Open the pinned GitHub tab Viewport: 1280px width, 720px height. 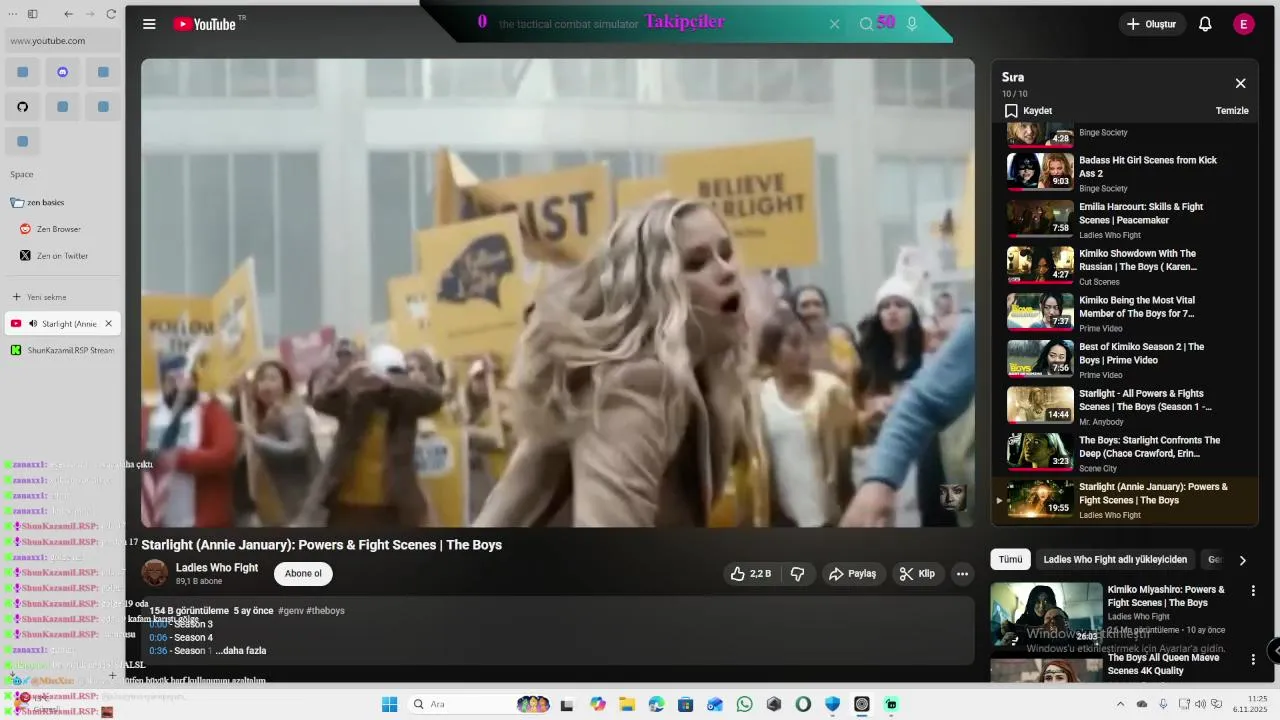(x=22, y=107)
